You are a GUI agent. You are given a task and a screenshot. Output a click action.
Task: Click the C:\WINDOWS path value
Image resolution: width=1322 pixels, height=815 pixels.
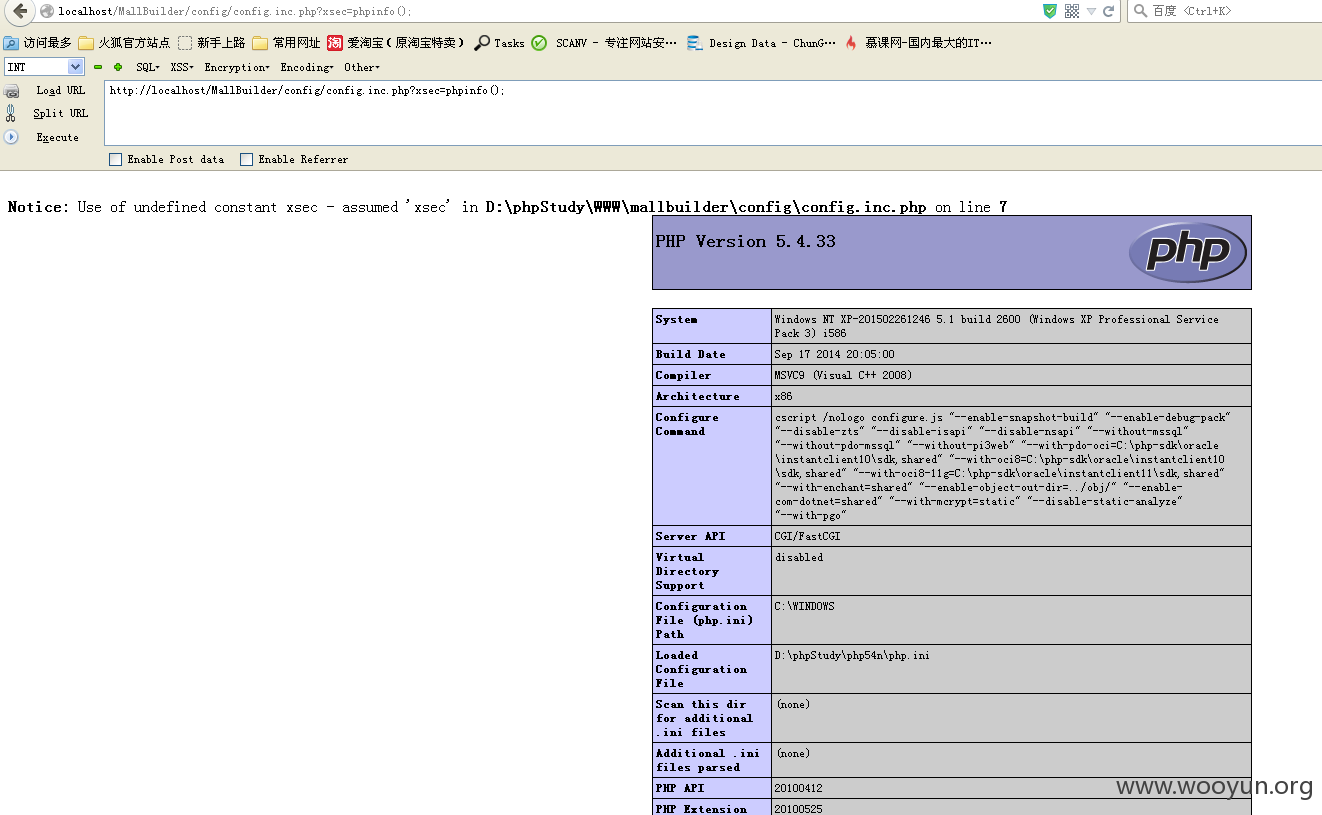coord(804,607)
